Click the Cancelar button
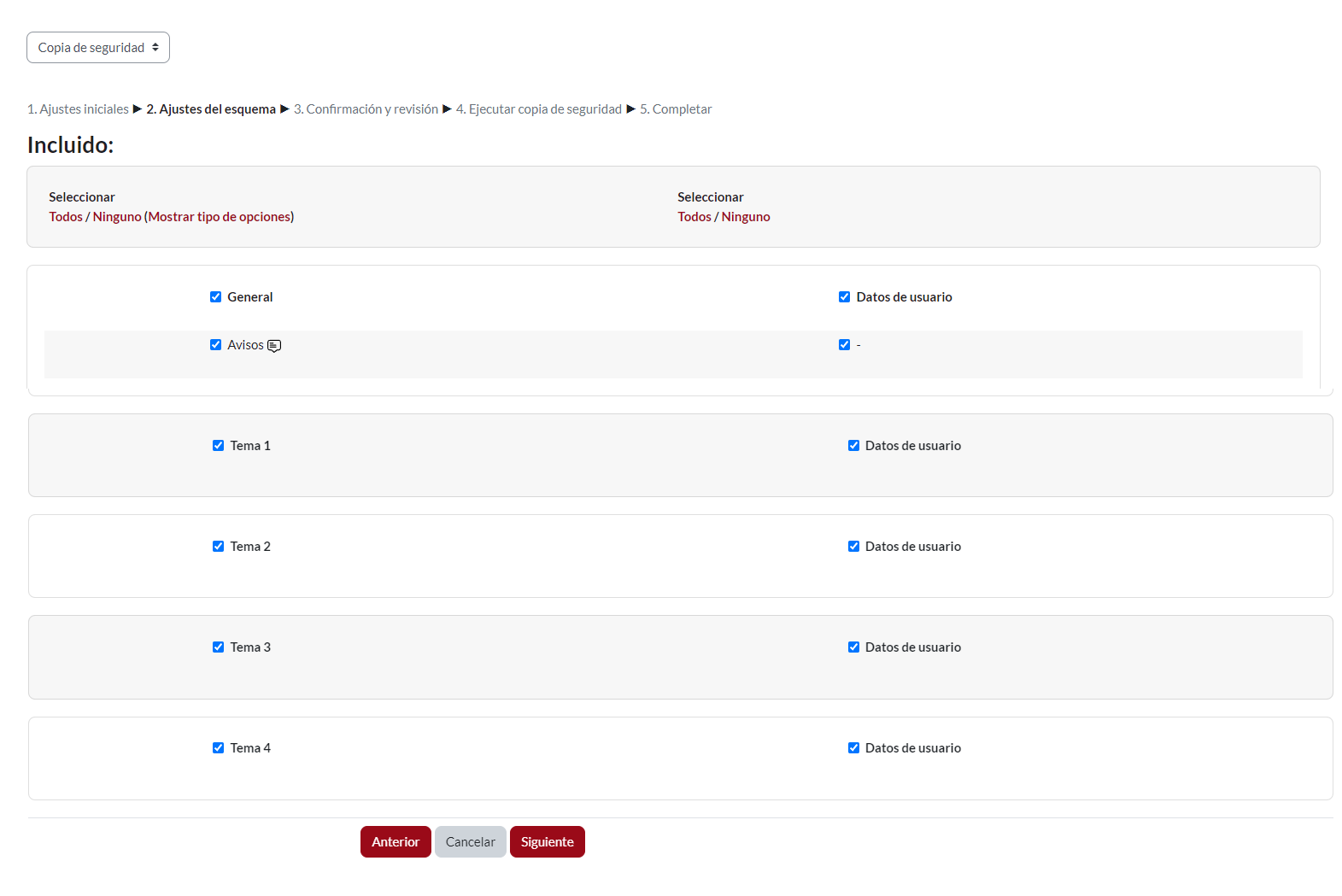Viewport: 1342px width, 896px height. pos(470,842)
